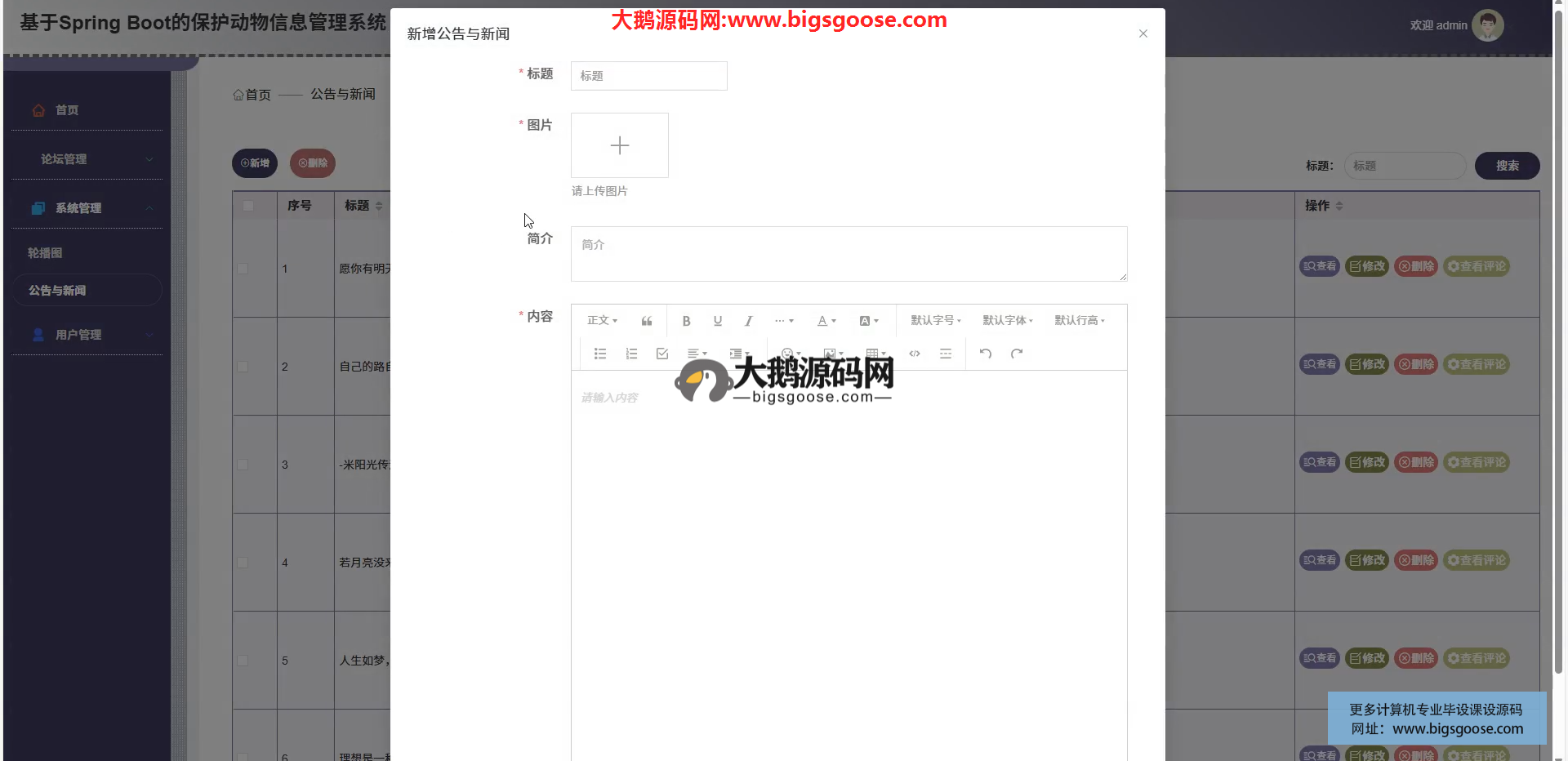Toggle italic text formatting
The image size is (1568, 761).
point(748,321)
